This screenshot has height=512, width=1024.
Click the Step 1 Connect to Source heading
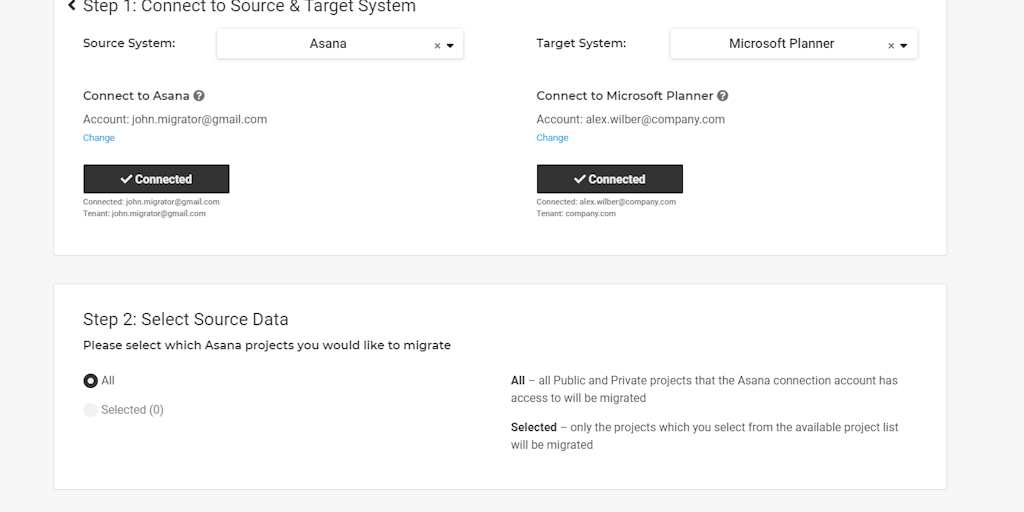pos(249,7)
